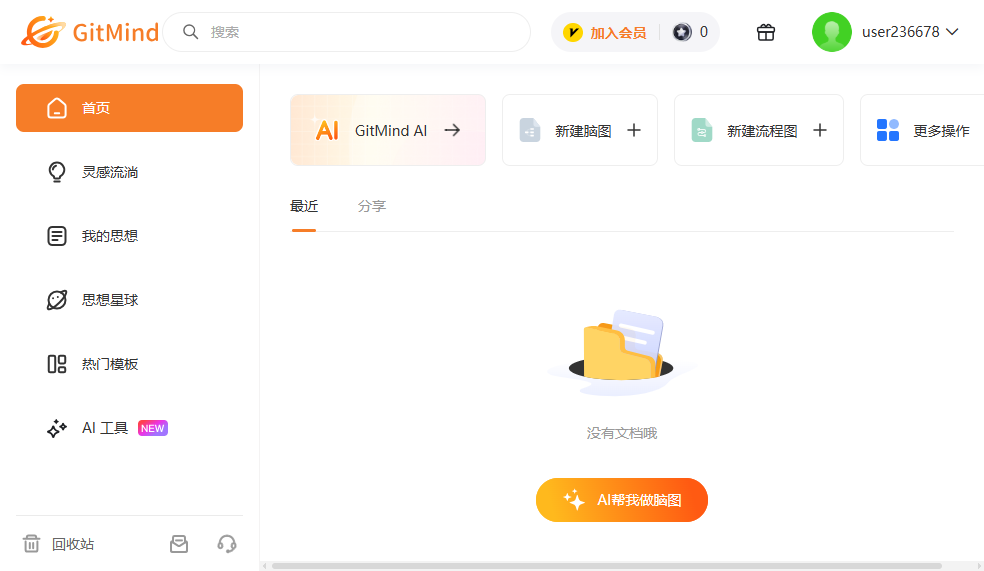Click the 没有文档哦 empty-state text
This screenshot has height=571, width=984.
[622, 433]
